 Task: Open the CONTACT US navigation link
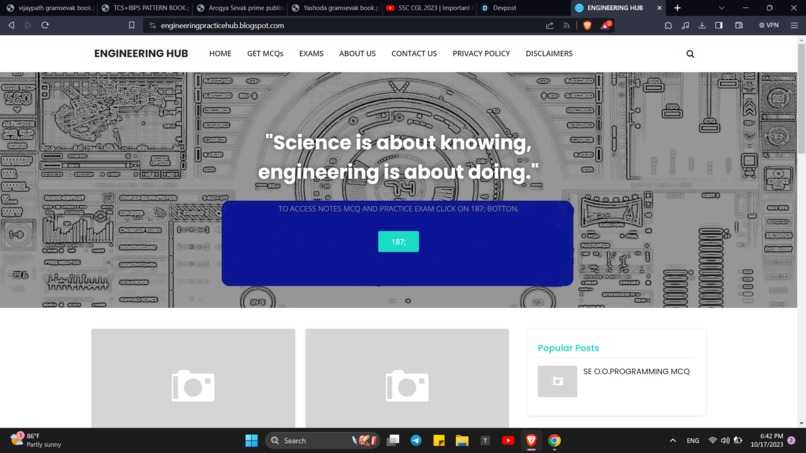414,53
